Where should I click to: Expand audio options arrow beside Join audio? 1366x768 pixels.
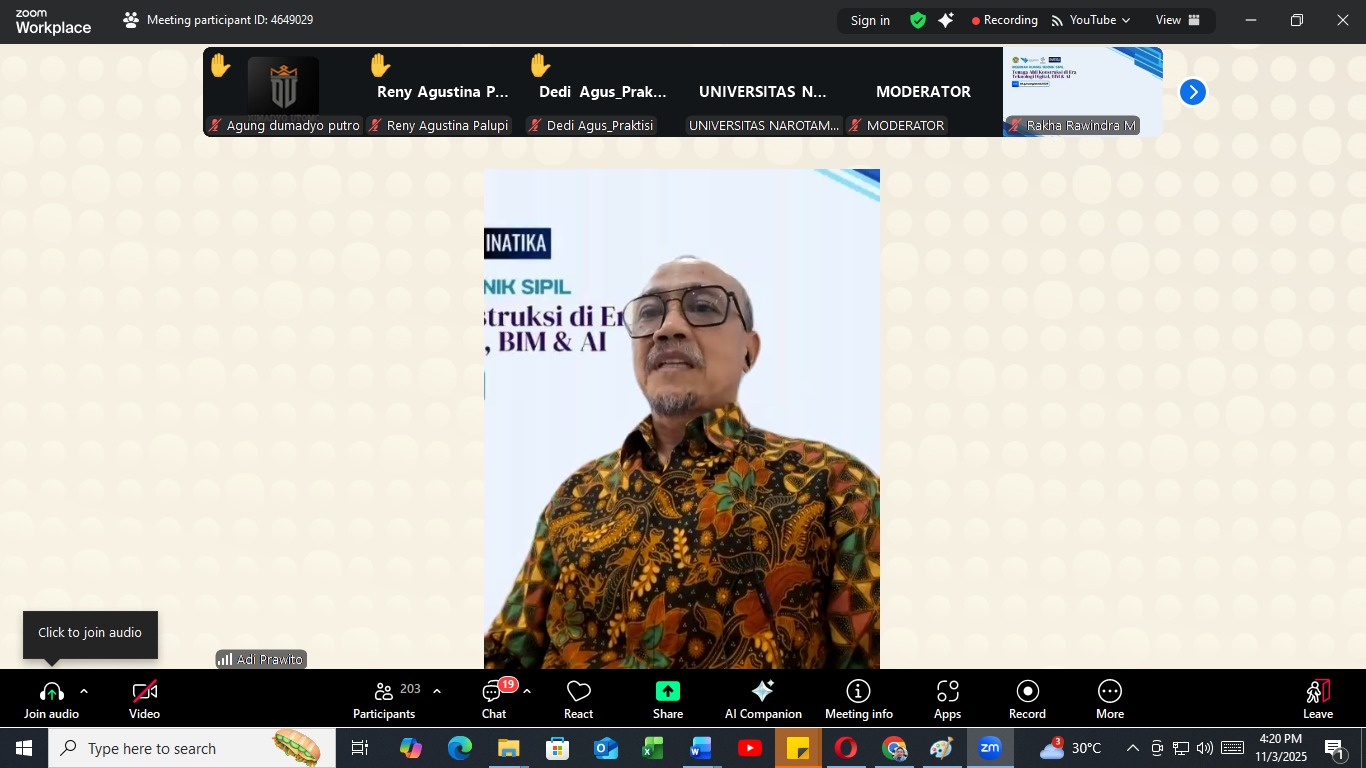84,691
